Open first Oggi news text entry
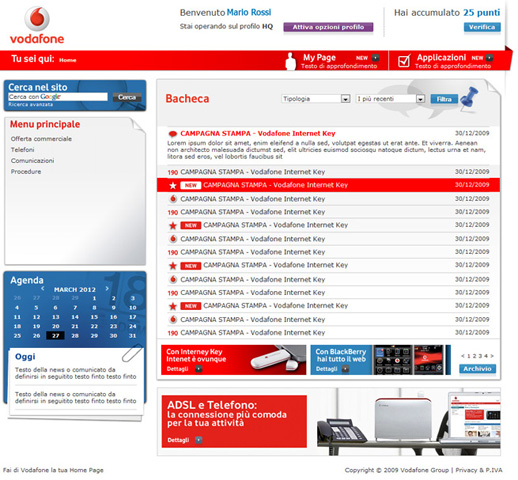Screen dimensions: 518x480 (76, 373)
